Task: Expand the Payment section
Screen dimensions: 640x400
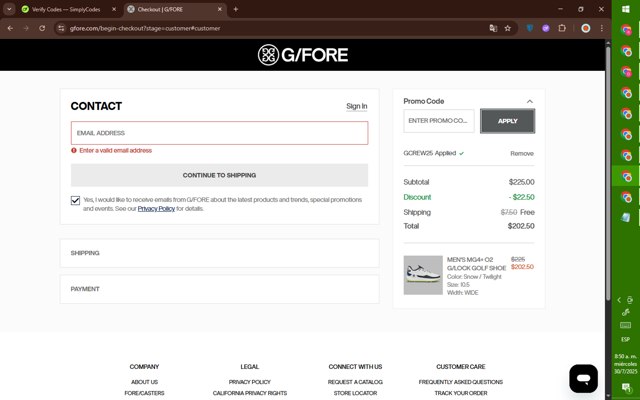Action: [x=220, y=289]
